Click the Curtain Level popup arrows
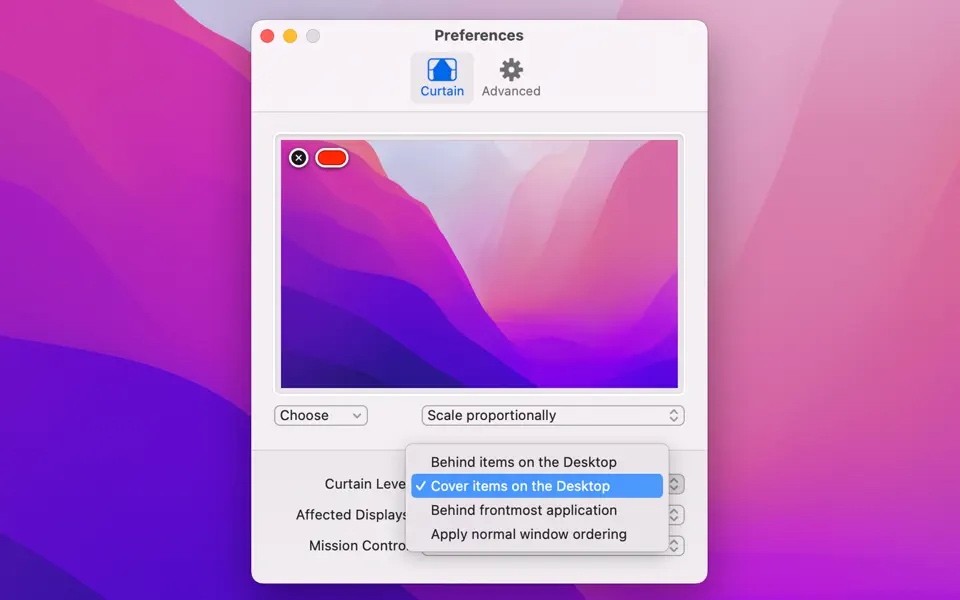The width and height of the screenshot is (960, 600). coord(676,484)
